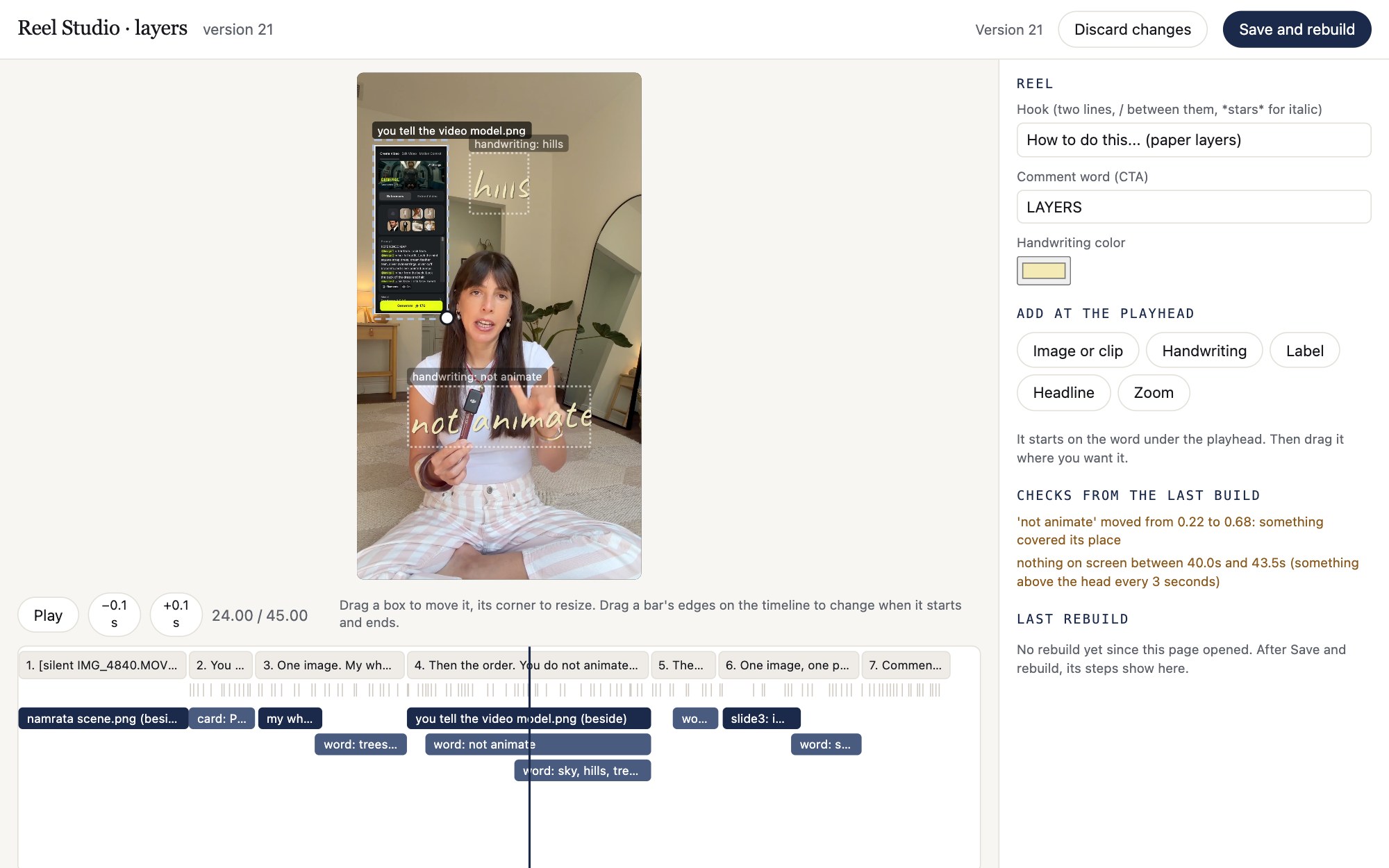Screen dimensions: 1389x868
Task: Select segment 4 'Then the order'
Action: (x=527, y=665)
